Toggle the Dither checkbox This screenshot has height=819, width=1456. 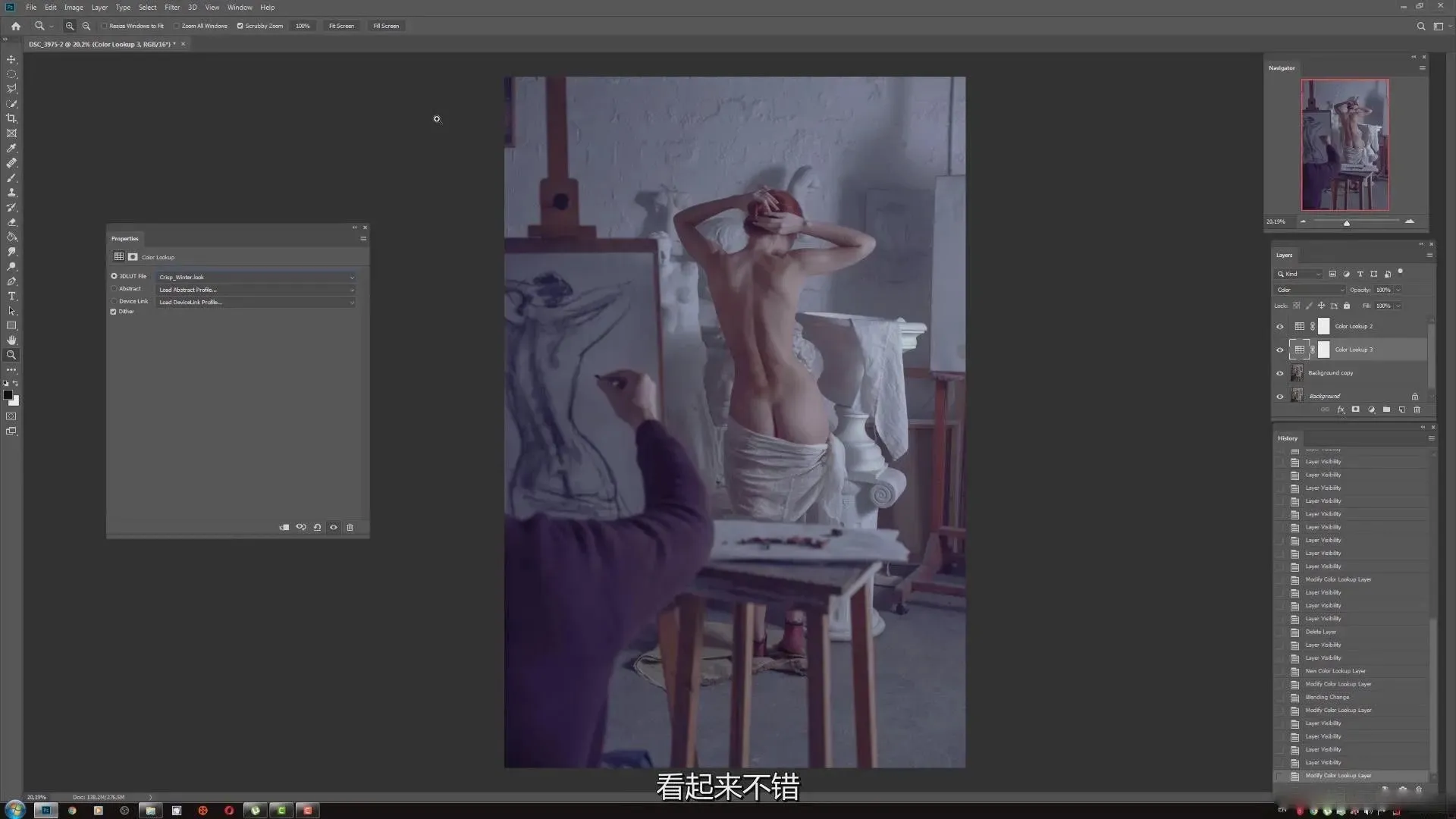(x=114, y=312)
